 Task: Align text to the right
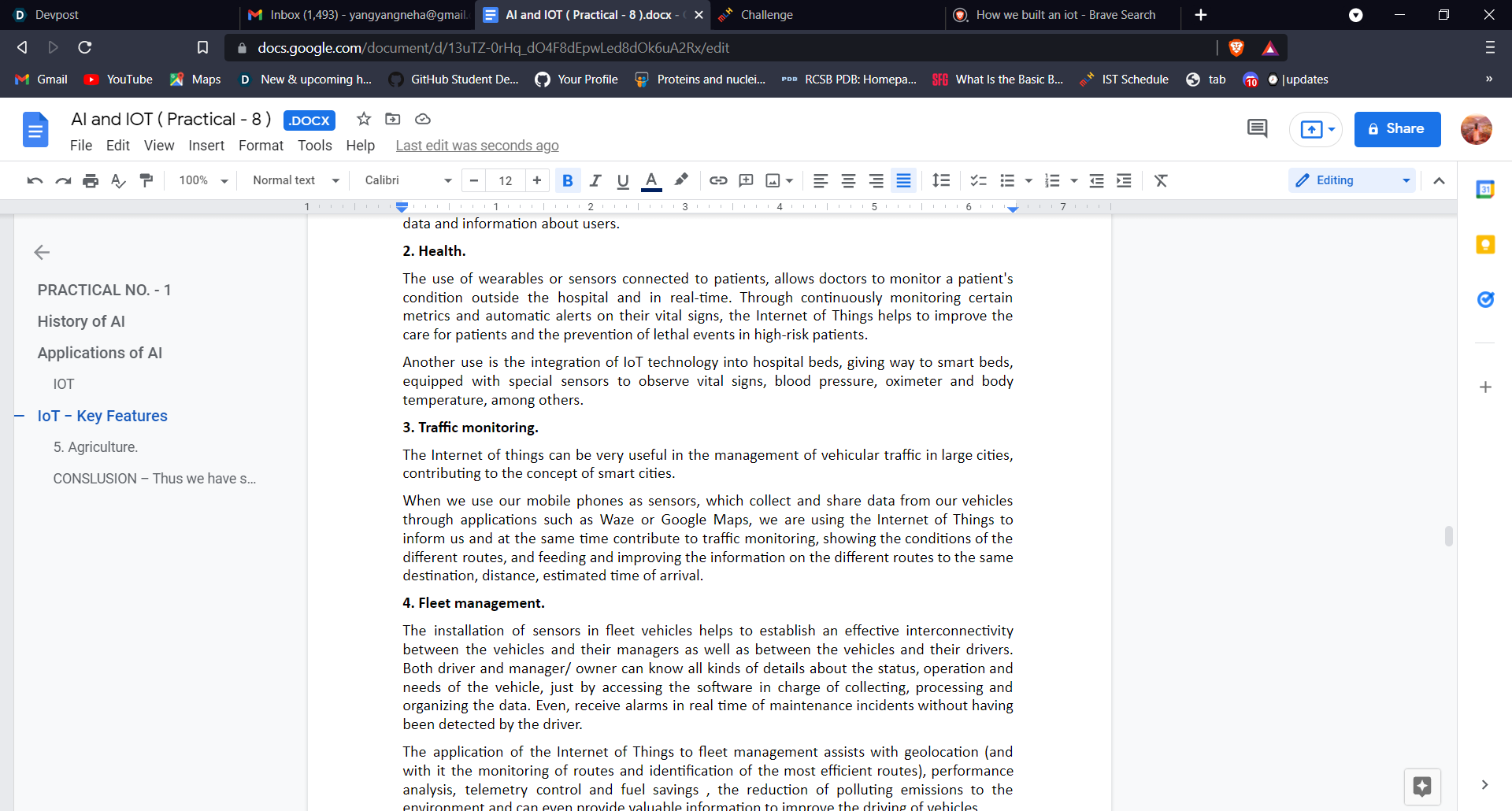pos(876,180)
